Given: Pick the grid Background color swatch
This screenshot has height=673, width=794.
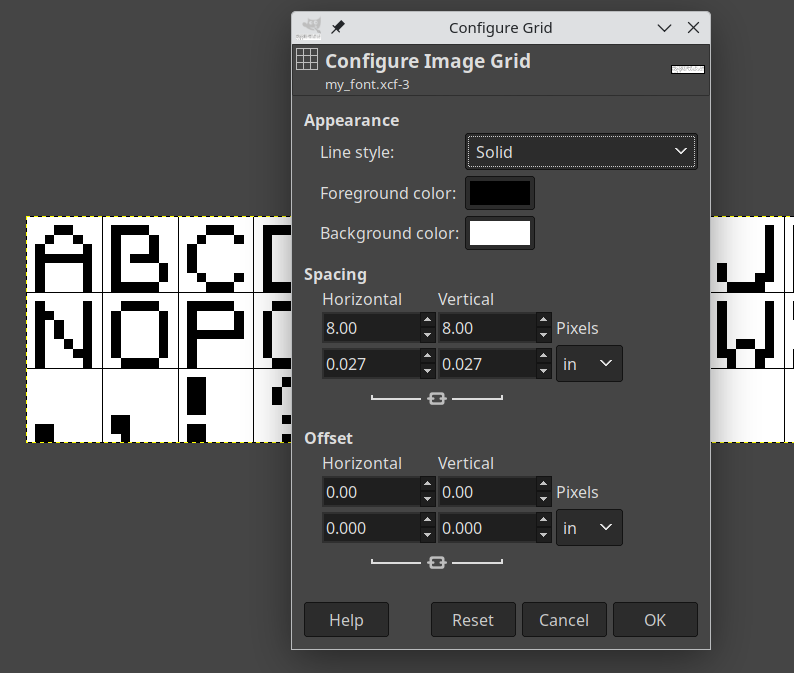Looking at the screenshot, I should click(x=500, y=233).
